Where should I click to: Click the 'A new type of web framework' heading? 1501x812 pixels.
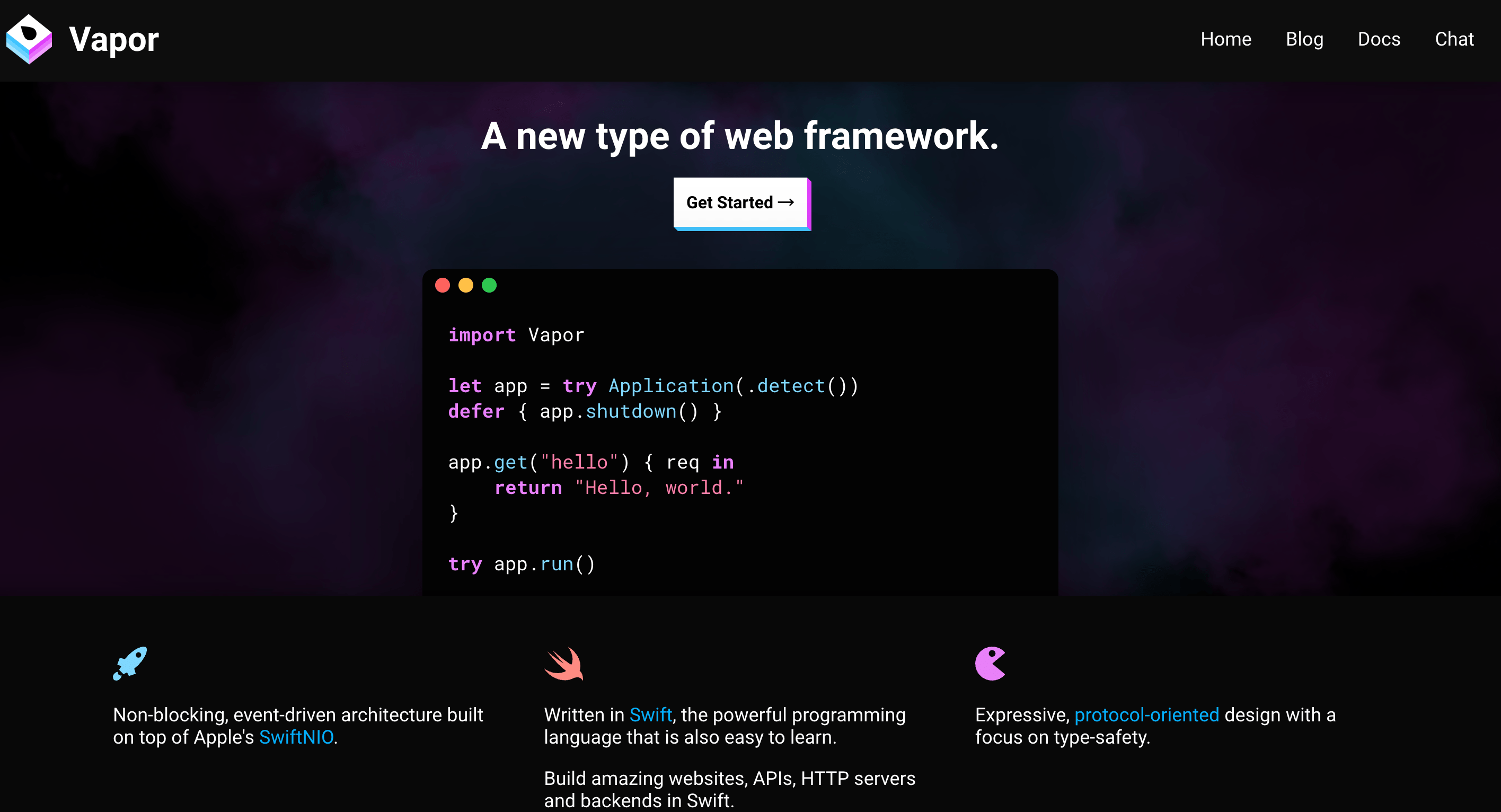(x=740, y=136)
